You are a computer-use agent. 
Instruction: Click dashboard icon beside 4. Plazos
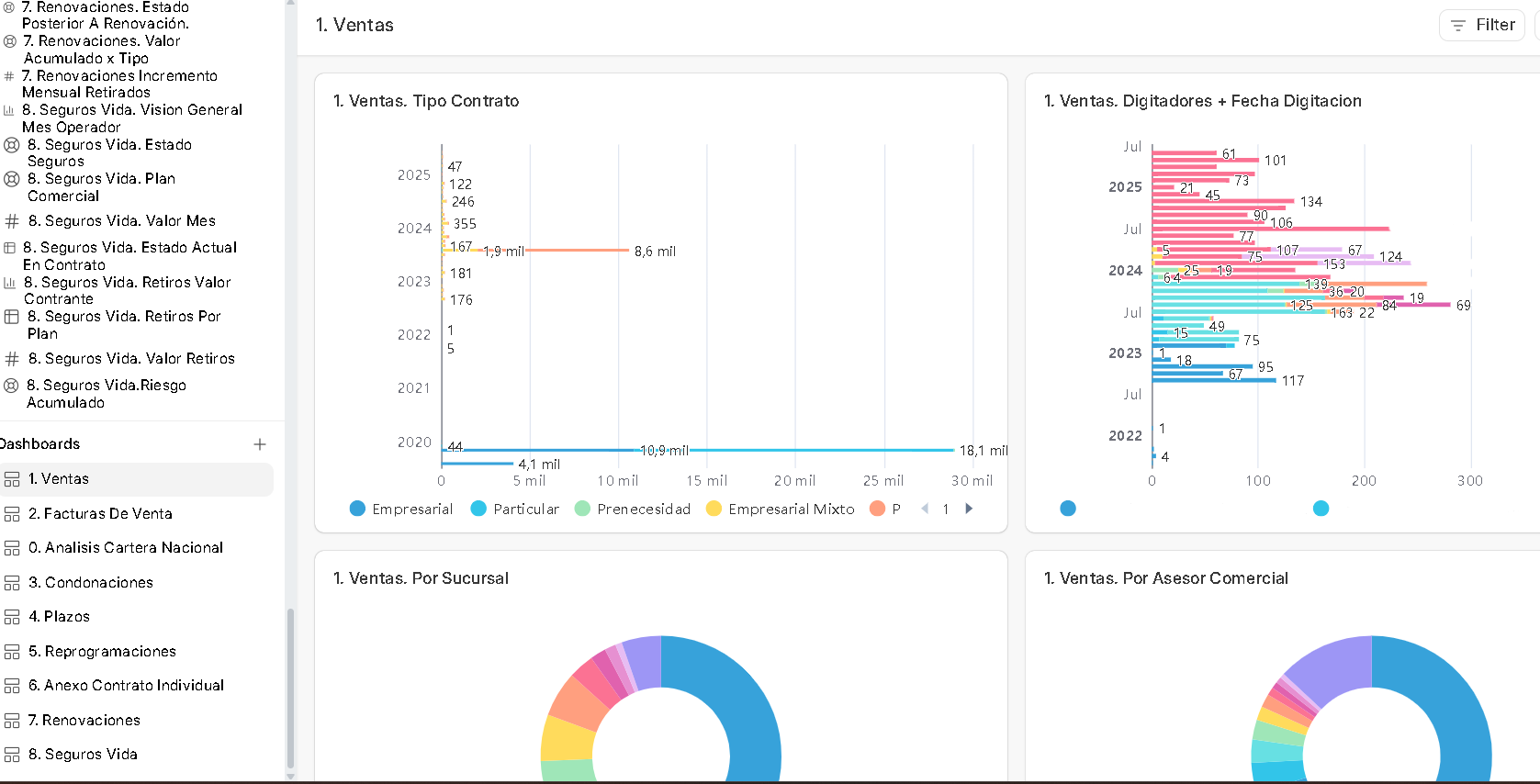click(12, 617)
